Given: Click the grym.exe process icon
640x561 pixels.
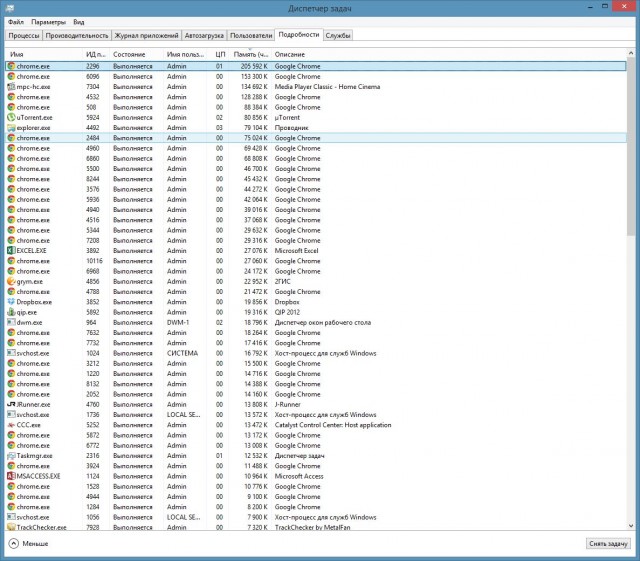Looking at the screenshot, I should pos(11,281).
